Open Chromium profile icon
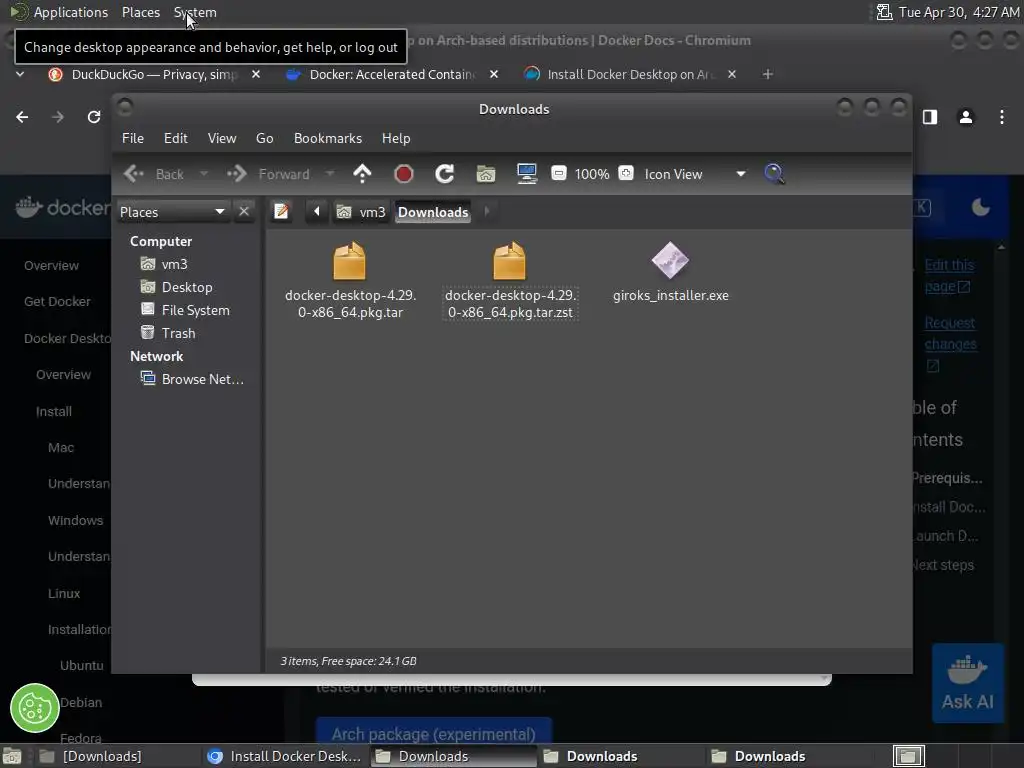The width and height of the screenshot is (1024, 768). (966, 117)
